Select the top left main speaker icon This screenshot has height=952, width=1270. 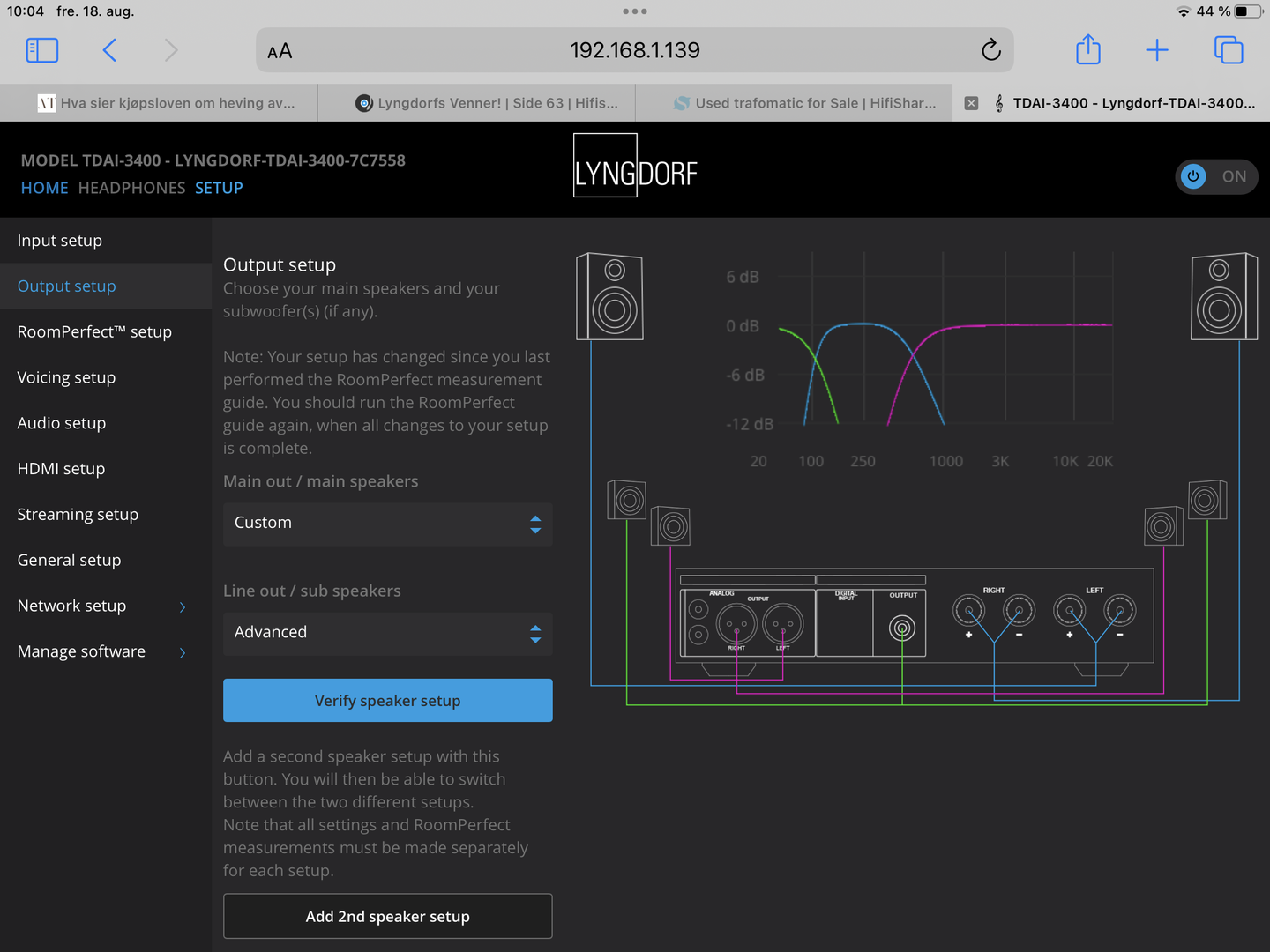[x=609, y=296]
